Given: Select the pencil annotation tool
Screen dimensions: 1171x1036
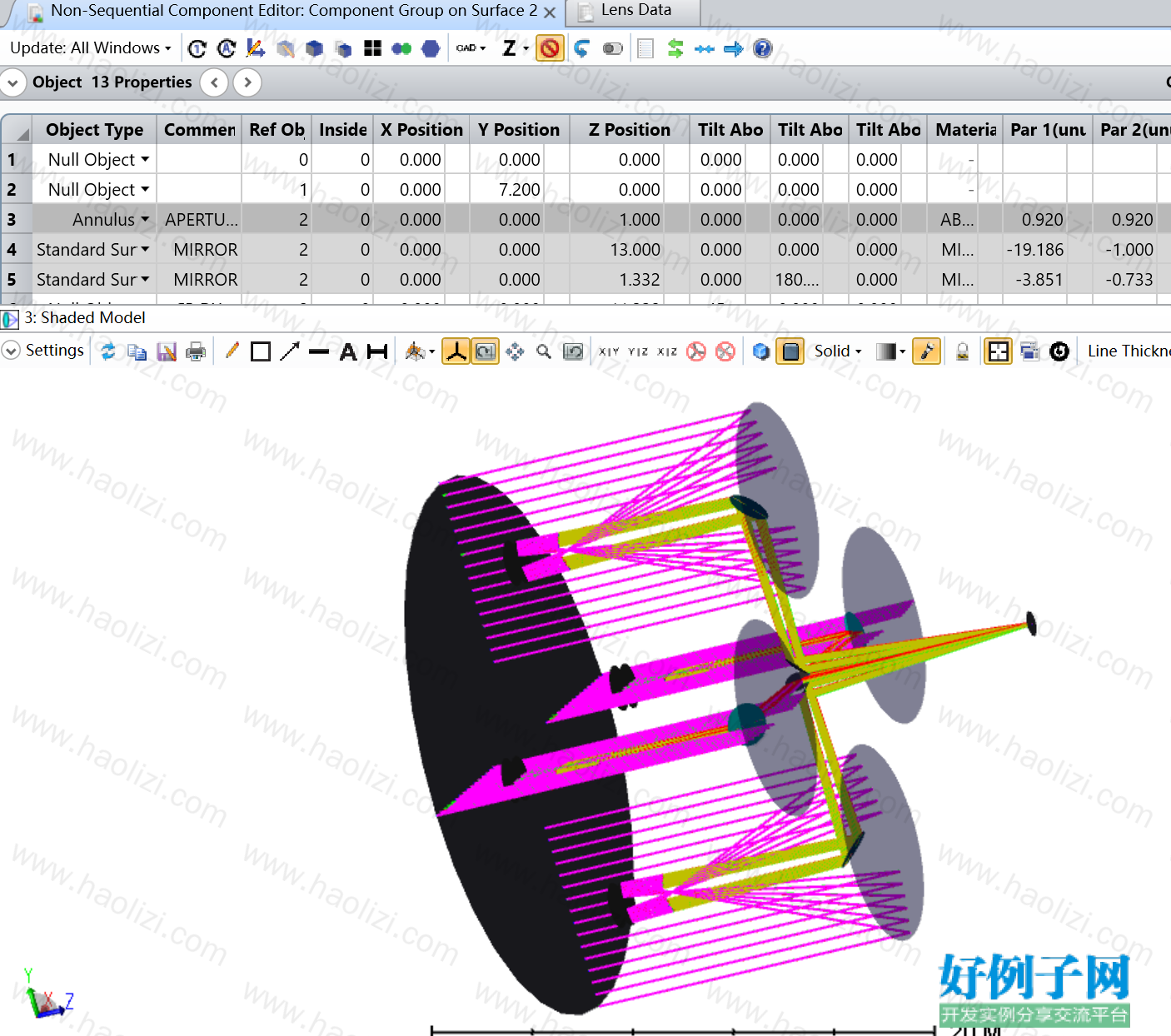Looking at the screenshot, I should coord(232,351).
